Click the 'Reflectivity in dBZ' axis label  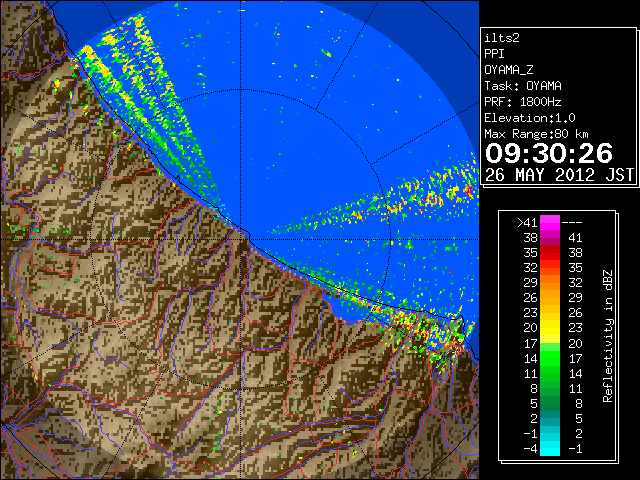pos(608,336)
